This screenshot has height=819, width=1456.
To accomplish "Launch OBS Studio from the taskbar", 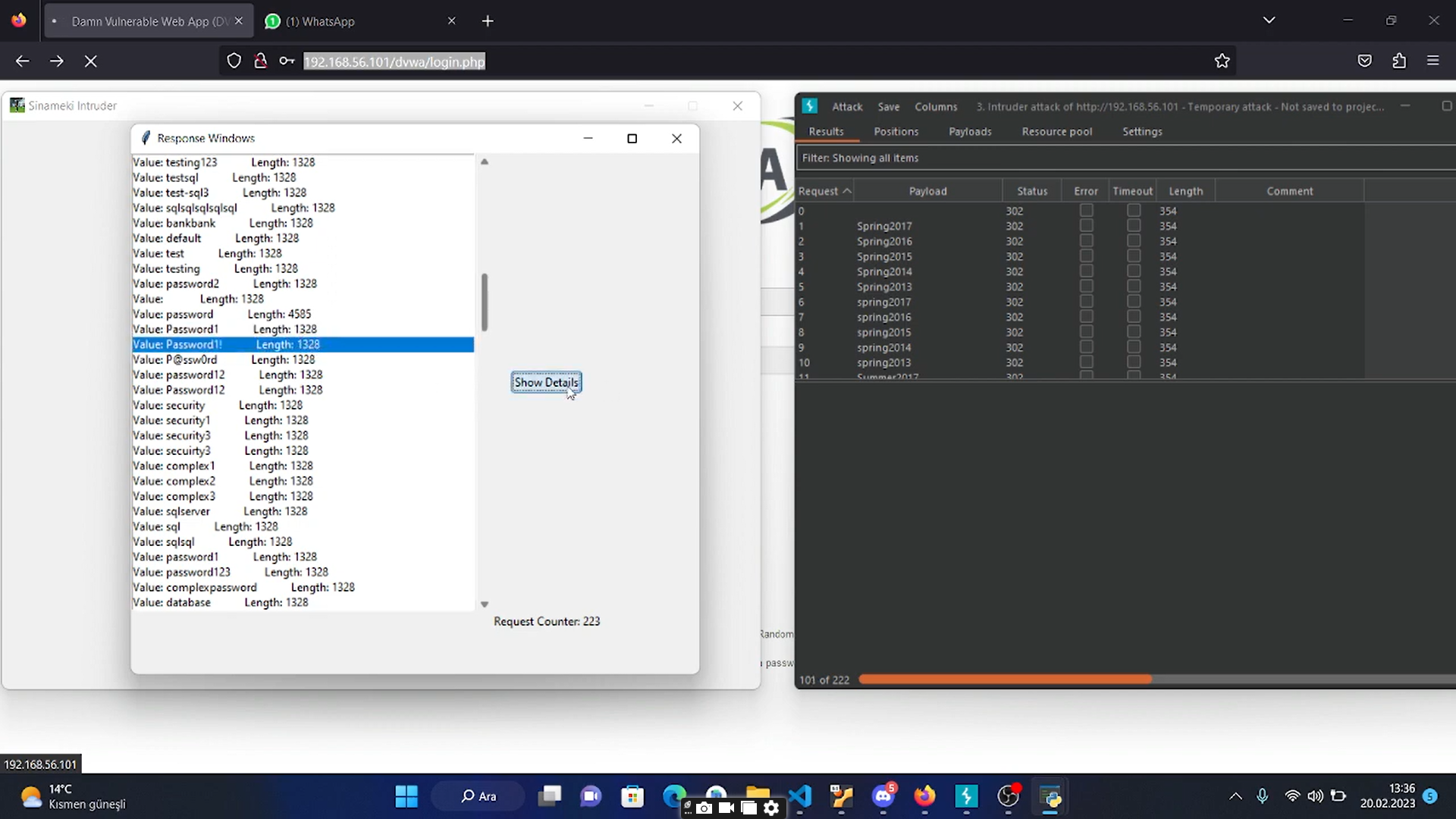I will (1009, 796).
